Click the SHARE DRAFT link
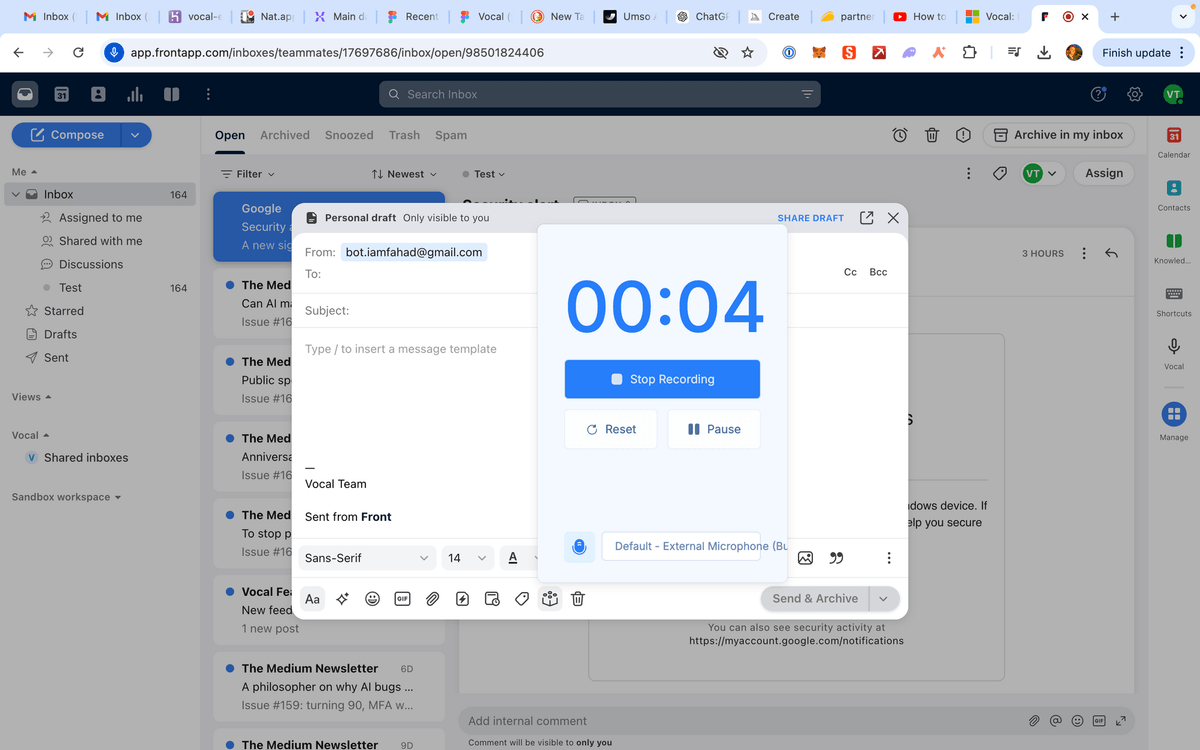Screen dimensions: 1200x750 pyautogui.click(x=810, y=218)
